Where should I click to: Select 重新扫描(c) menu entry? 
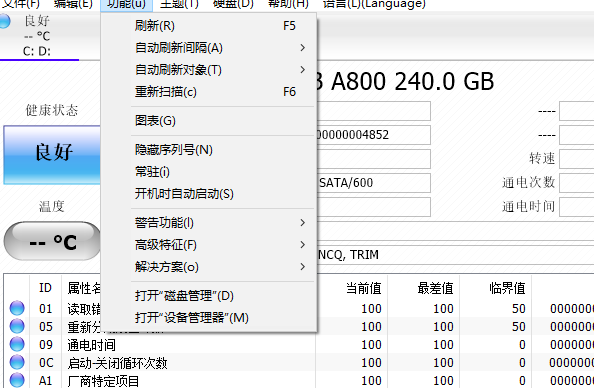click(x=209, y=92)
